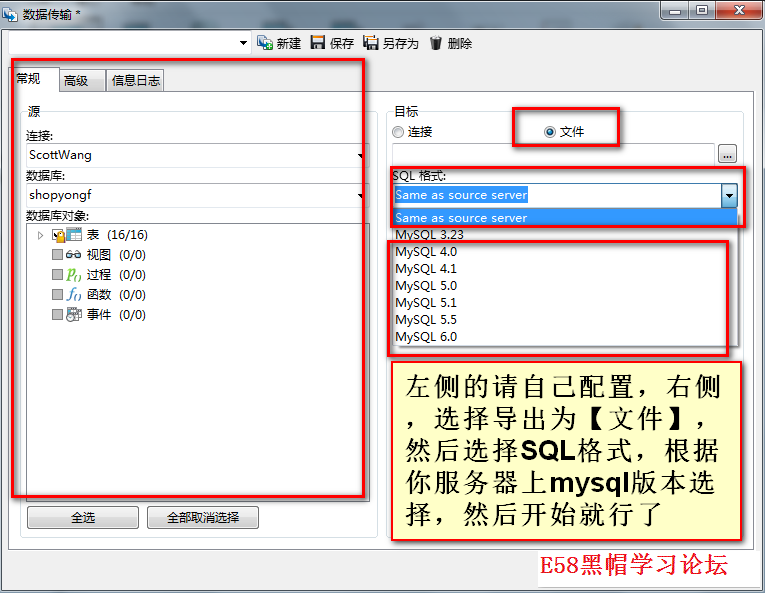
Task: Select the 视图 (Views) glasses icon
Action: click(74, 255)
